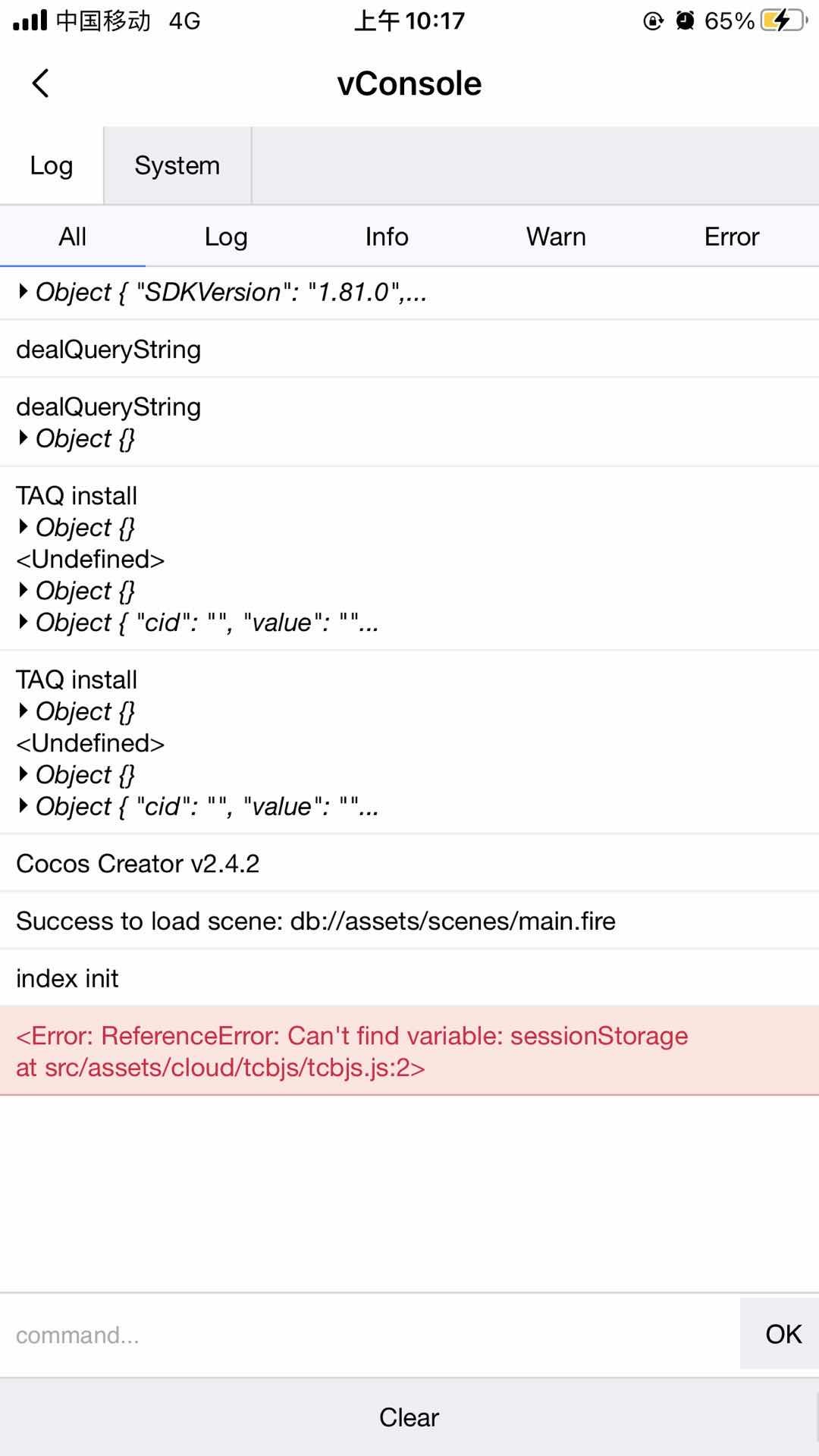Clear the console log output
Screen dimensions: 819x1456
tap(409, 1417)
